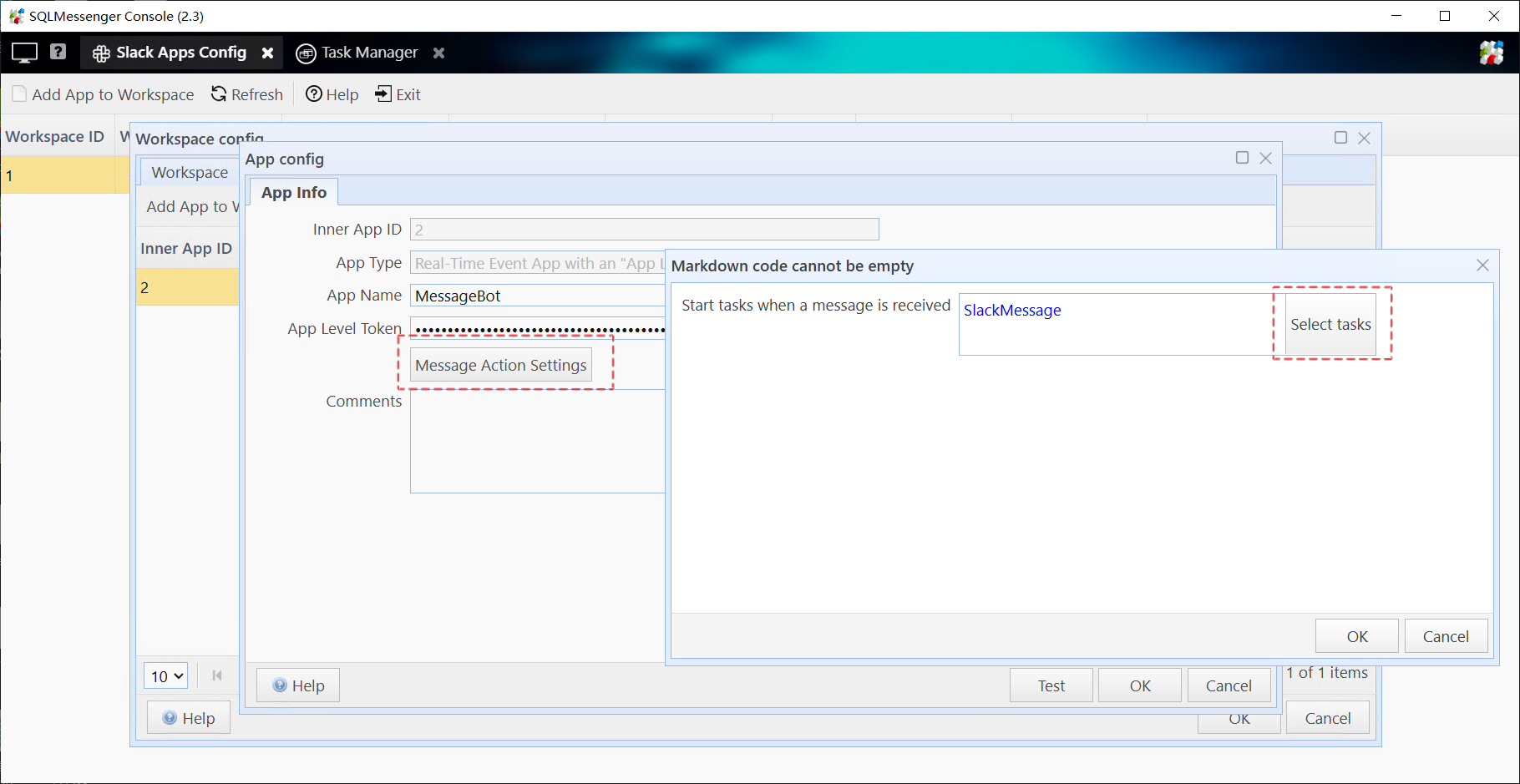
Task: Click Add App to Workspace toolbar item
Action: (x=104, y=94)
